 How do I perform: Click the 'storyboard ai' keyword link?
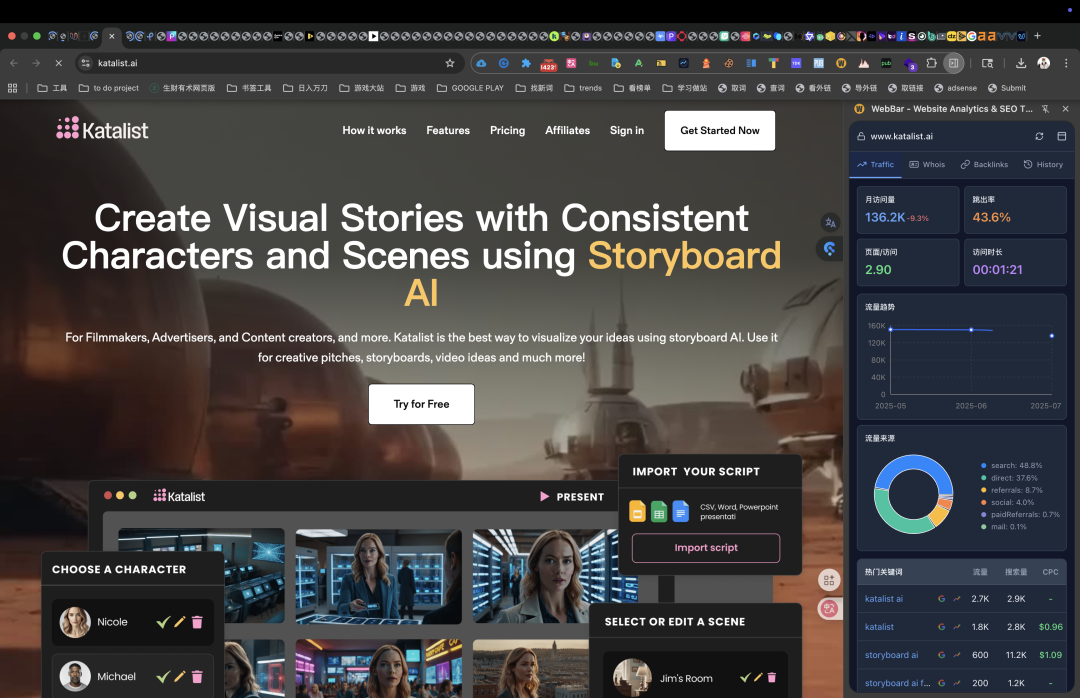coord(891,655)
